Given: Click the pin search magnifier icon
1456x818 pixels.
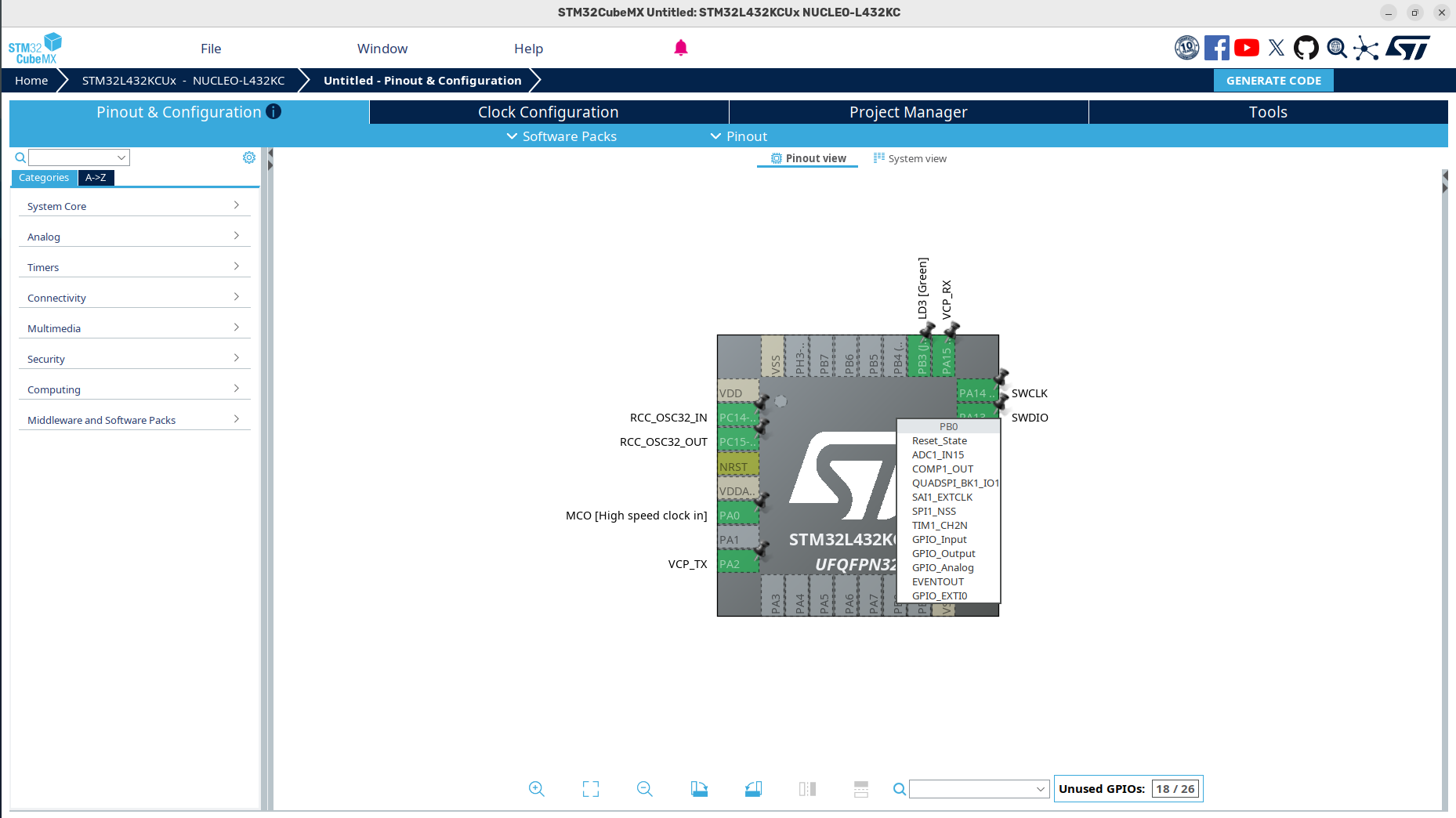Looking at the screenshot, I should click(x=900, y=789).
